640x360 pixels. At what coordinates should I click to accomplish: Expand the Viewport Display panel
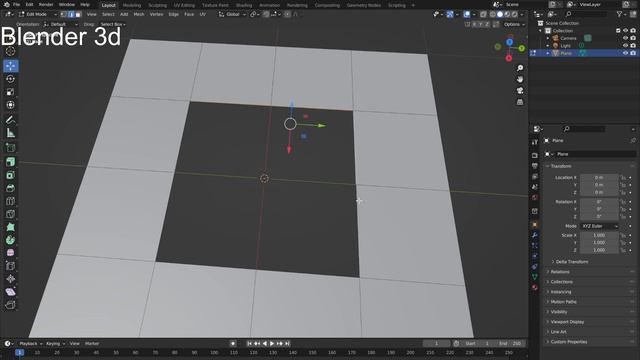click(567, 322)
